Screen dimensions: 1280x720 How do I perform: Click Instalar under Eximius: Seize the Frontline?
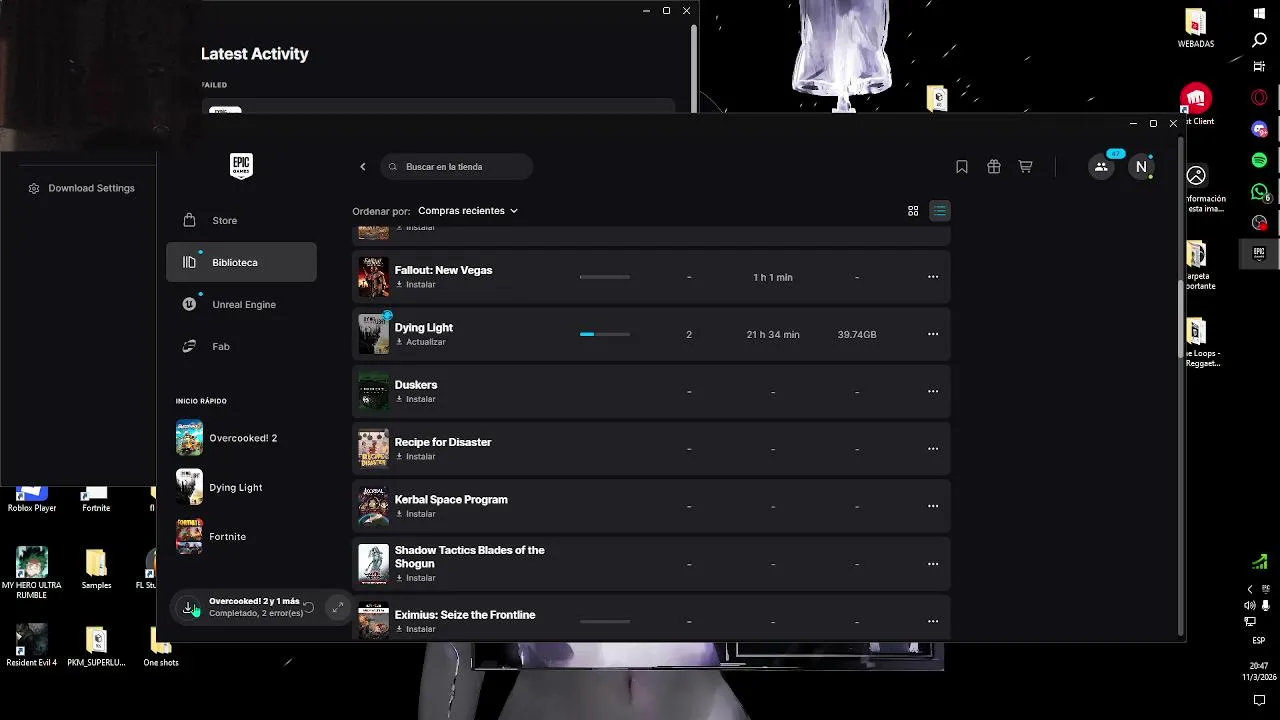[416, 629]
